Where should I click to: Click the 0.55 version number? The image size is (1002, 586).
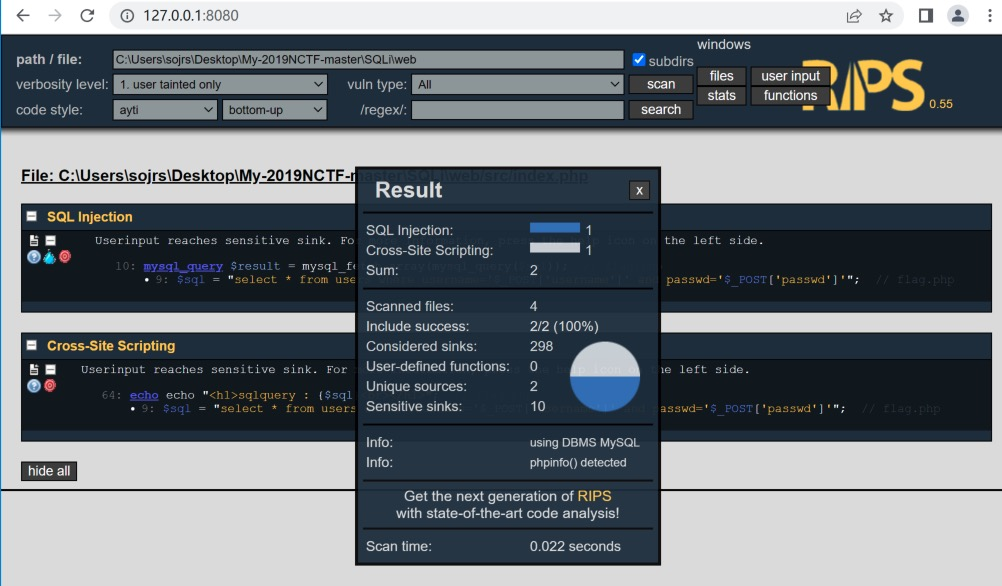pyautogui.click(x=941, y=104)
